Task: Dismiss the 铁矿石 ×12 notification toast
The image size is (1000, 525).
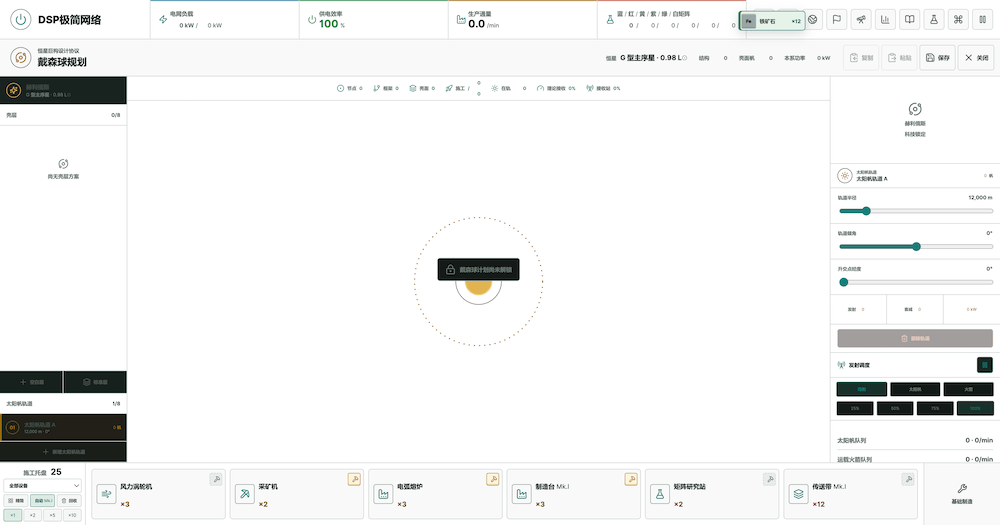Action: click(772, 21)
